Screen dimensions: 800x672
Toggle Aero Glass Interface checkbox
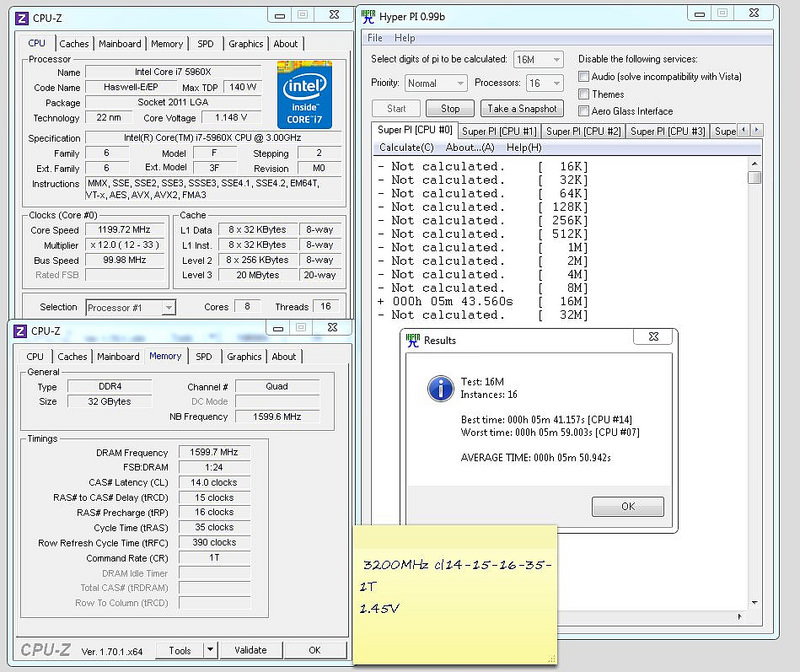coord(583,111)
